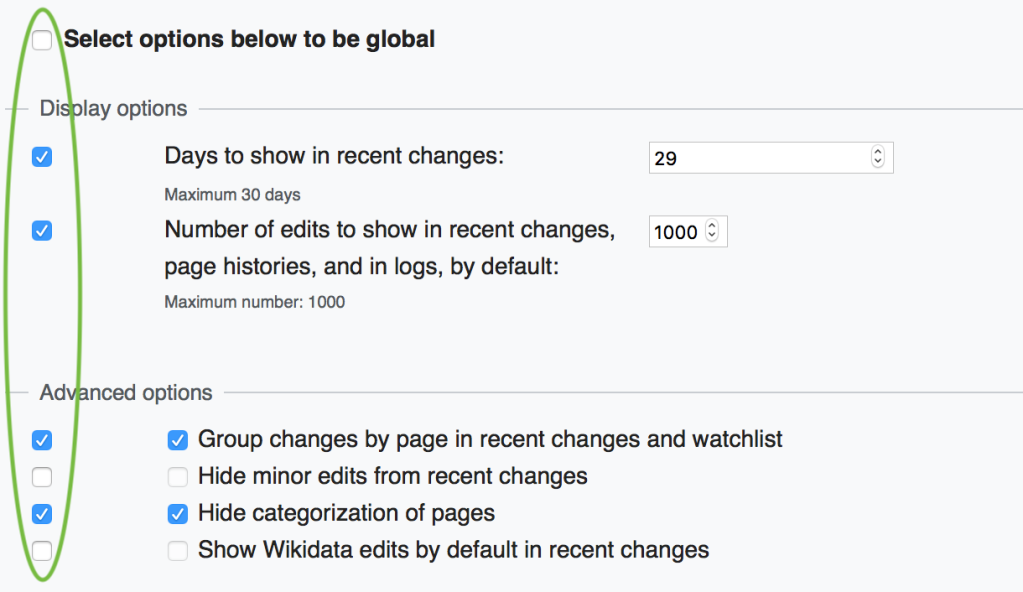Disable the 'Hide categorization of pages' option checkbox
Image resolution: width=1023 pixels, height=592 pixels.
[177, 514]
